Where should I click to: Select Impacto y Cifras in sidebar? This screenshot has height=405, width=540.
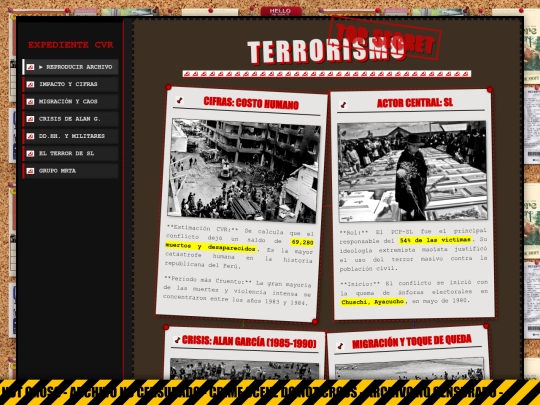(x=71, y=84)
